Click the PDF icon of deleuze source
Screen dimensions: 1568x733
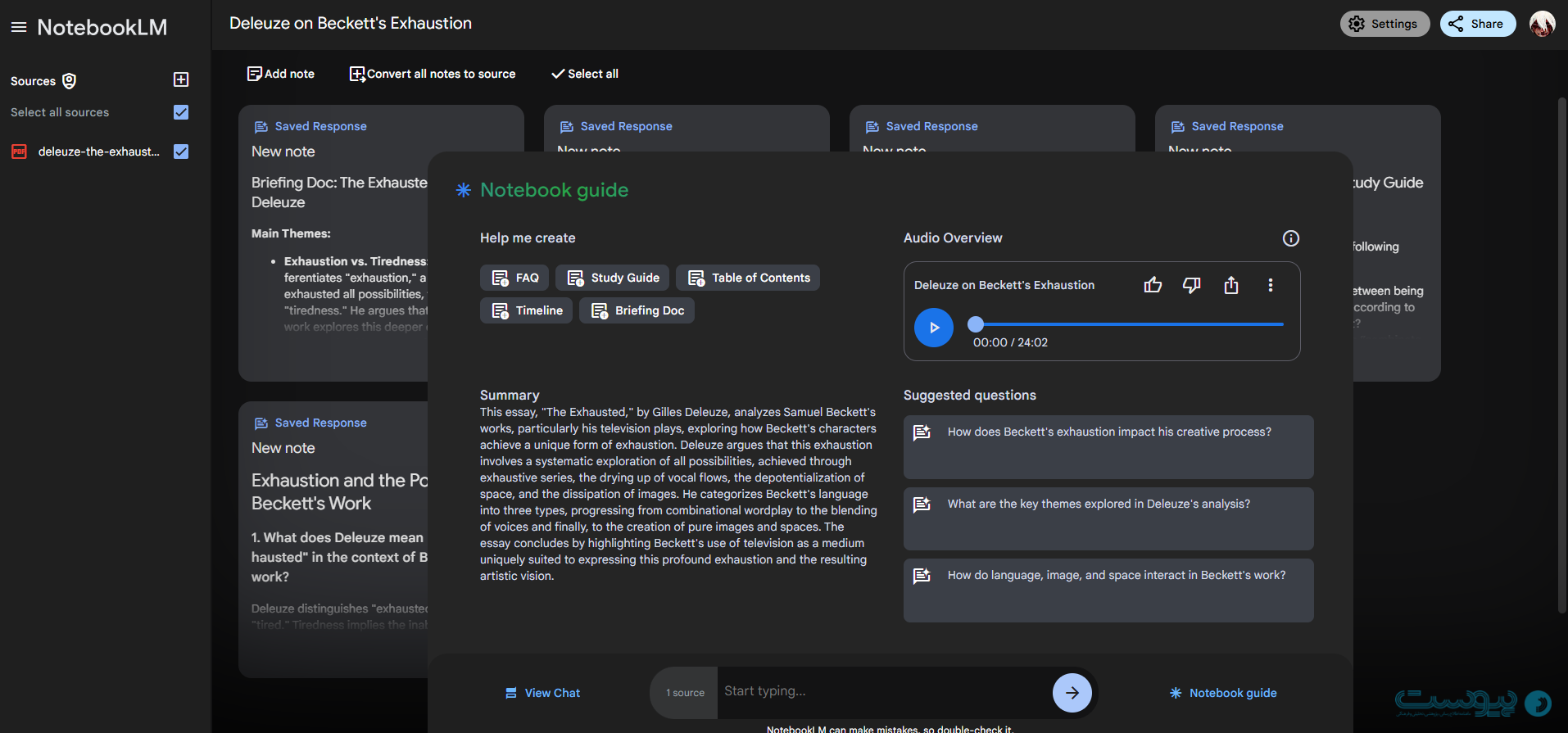click(x=19, y=152)
